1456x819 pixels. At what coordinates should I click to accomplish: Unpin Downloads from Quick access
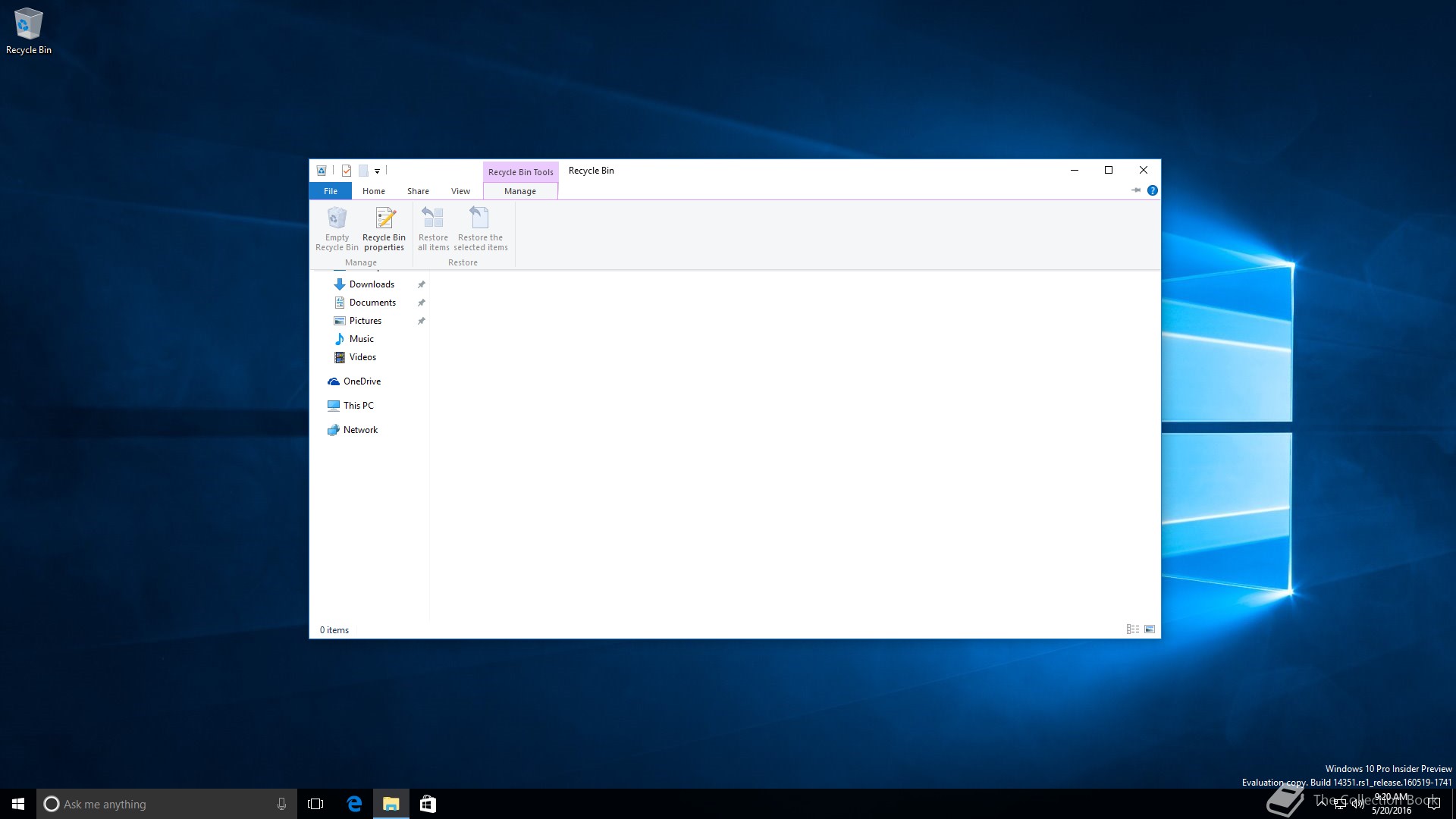point(422,284)
